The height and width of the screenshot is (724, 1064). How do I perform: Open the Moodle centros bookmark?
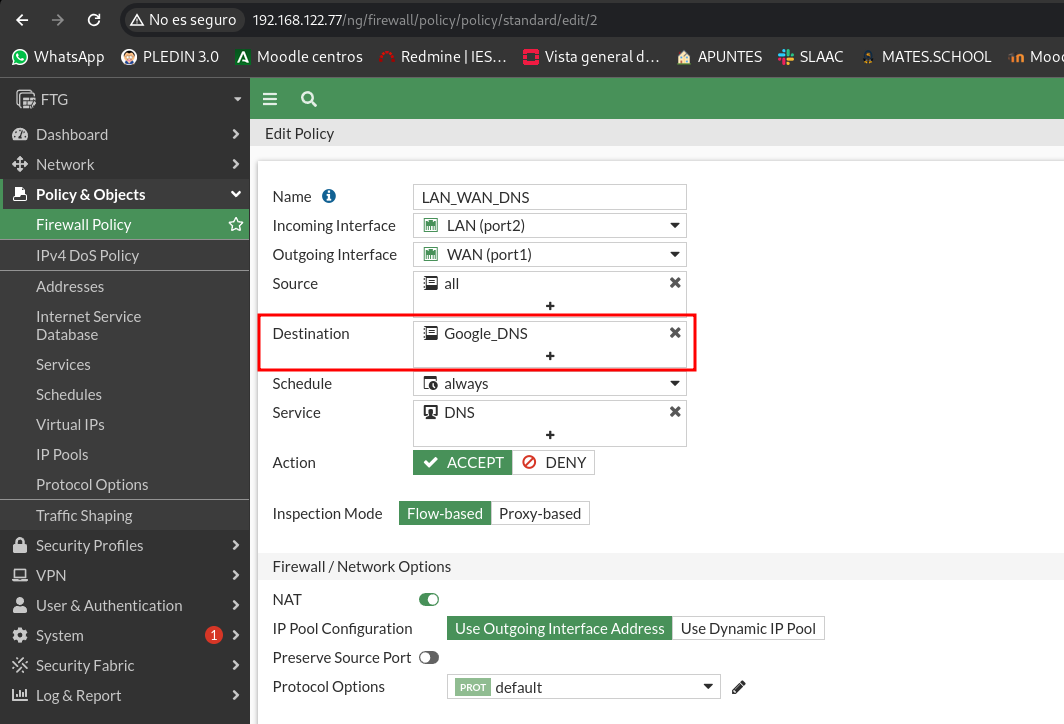pyautogui.click(x=299, y=57)
